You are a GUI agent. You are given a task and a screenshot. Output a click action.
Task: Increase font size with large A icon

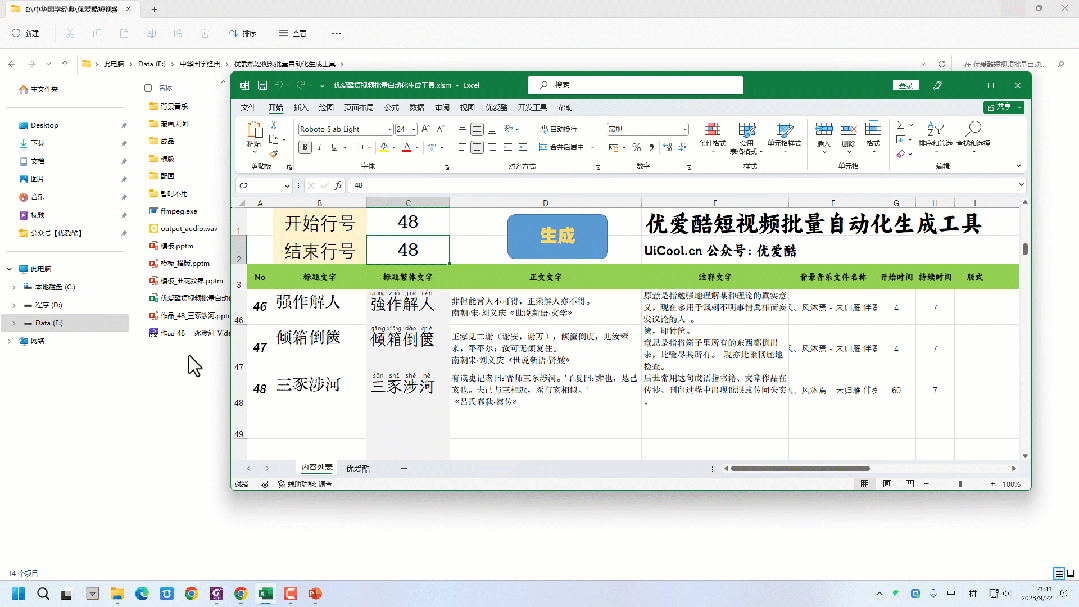tap(425, 129)
